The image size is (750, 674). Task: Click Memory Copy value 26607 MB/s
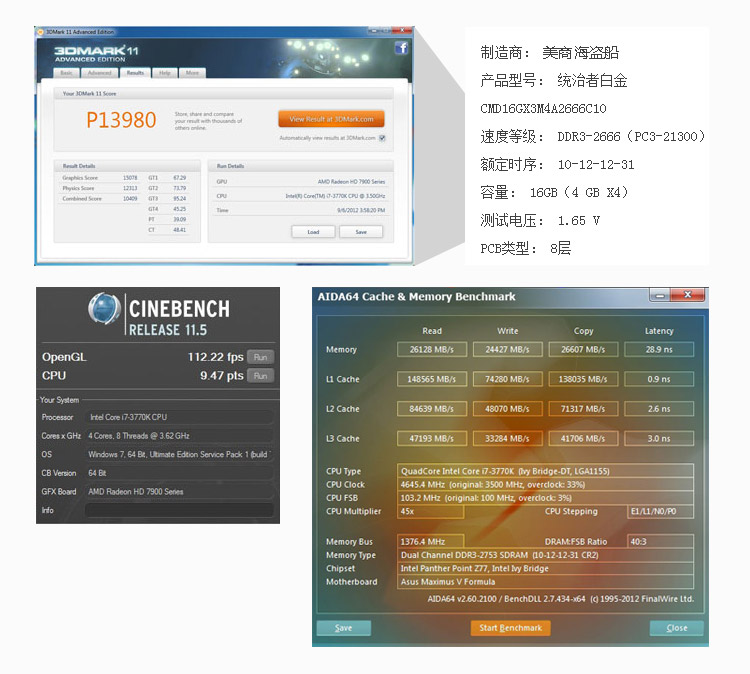click(583, 350)
